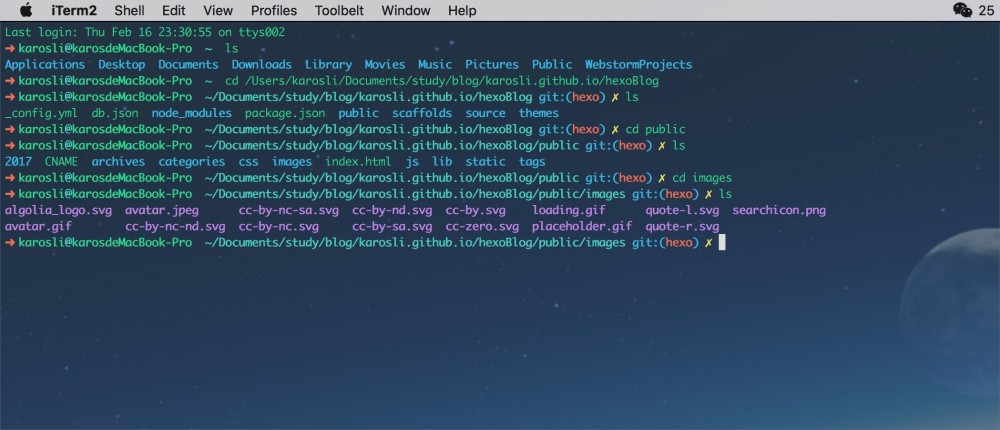Click 'quote-r.svg' file name
Viewport: 1000px width, 430px height.
coord(682,226)
